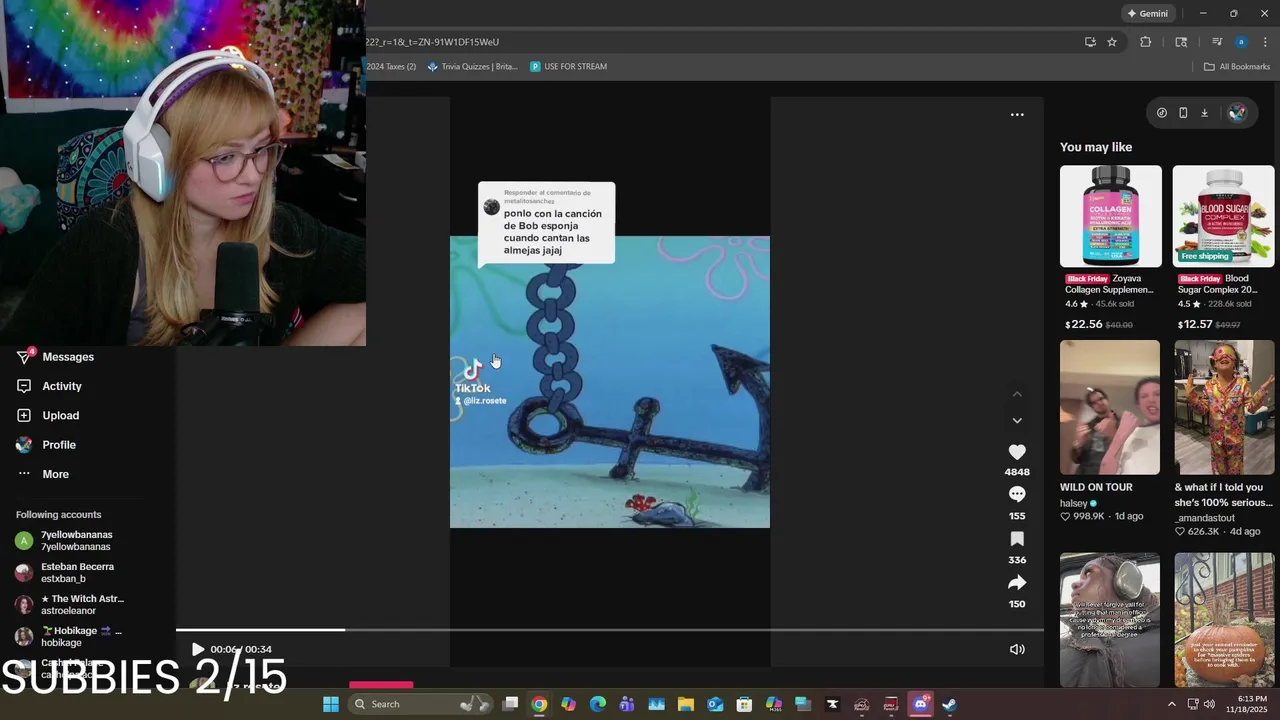The height and width of the screenshot is (720, 1280).
Task: Open the WILD ON TOUR video by halsey
Action: (1110, 407)
